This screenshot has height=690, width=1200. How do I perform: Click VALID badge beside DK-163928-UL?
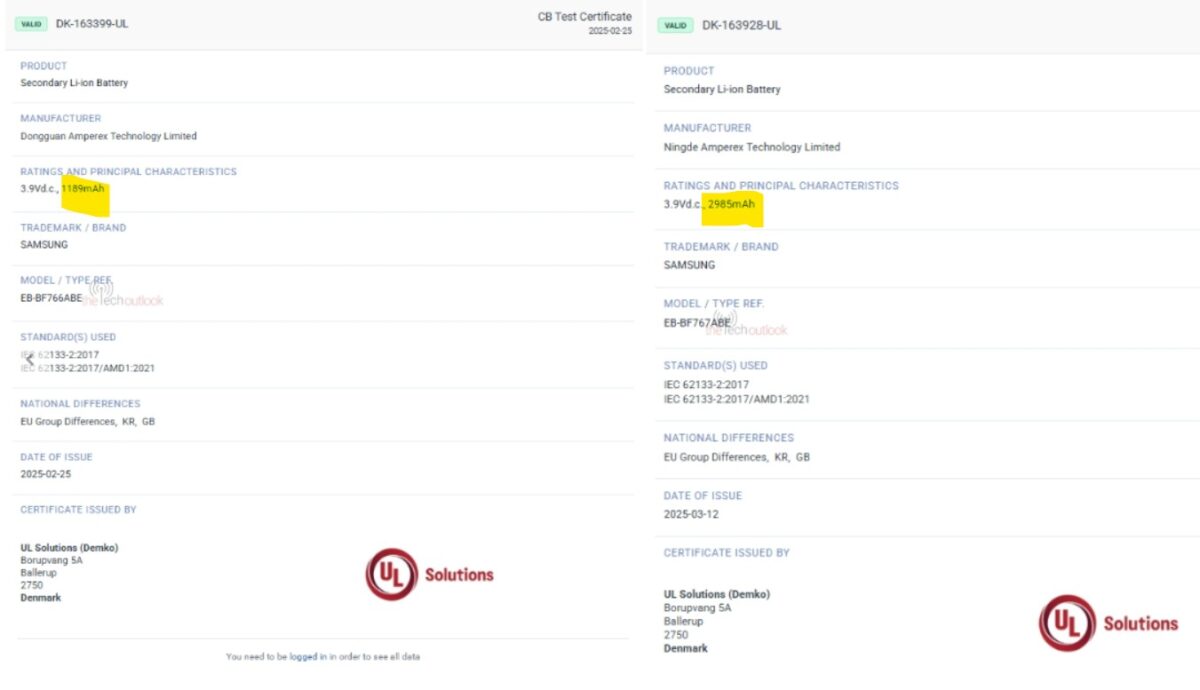tap(675, 26)
